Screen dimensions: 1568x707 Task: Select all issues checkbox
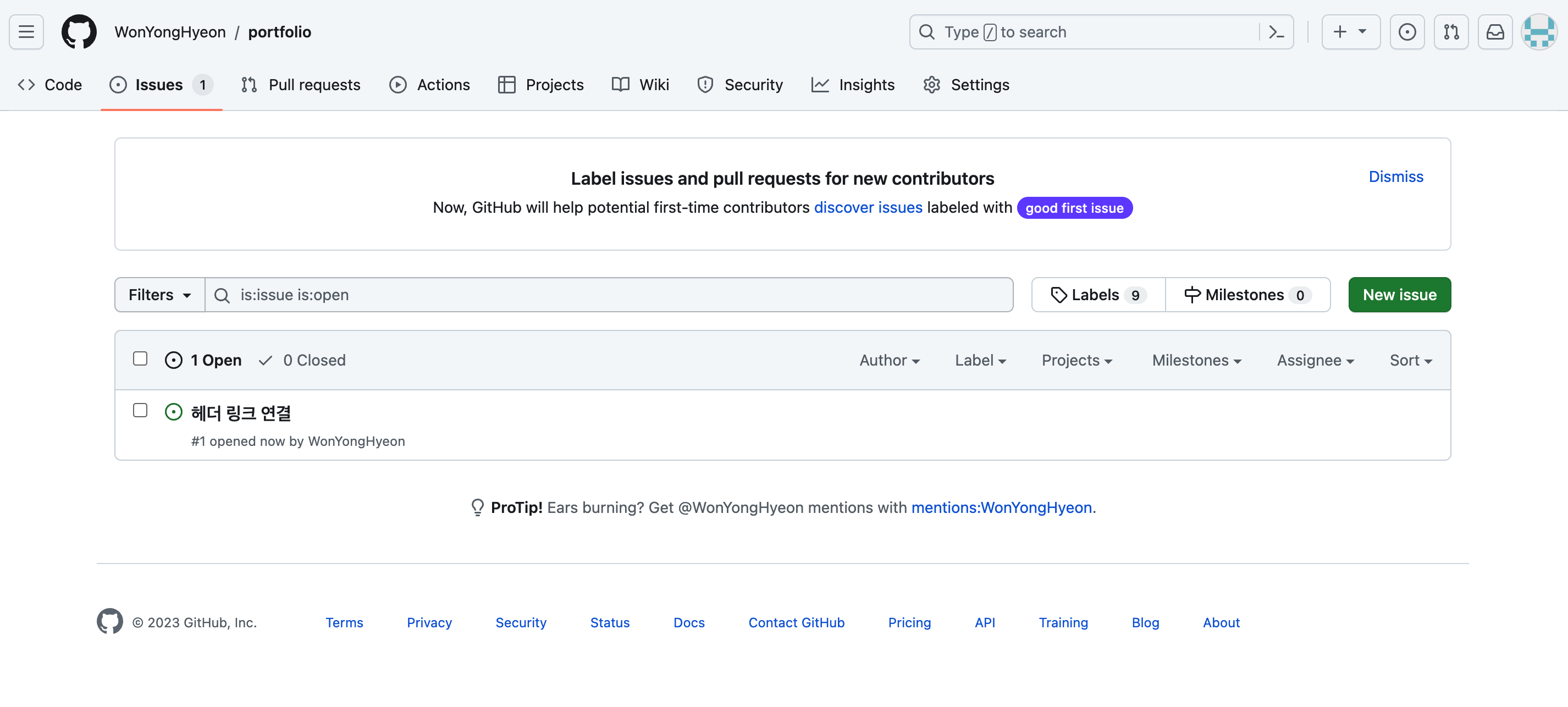(x=140, y=358)
